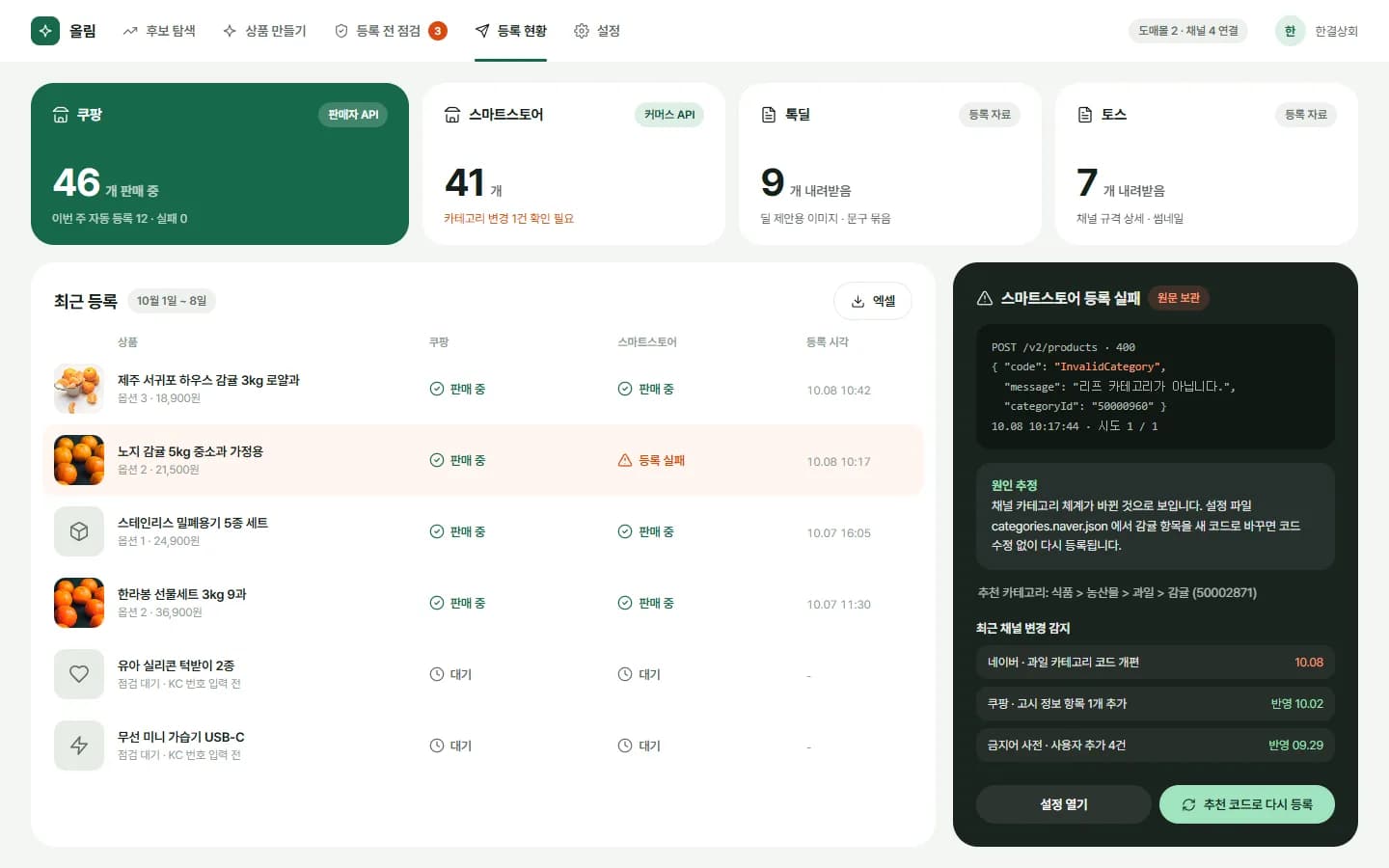Viewport: 1389px width, 868px height.
Task: Click the 쿠팡 store icon
Action: click(61, 115)
